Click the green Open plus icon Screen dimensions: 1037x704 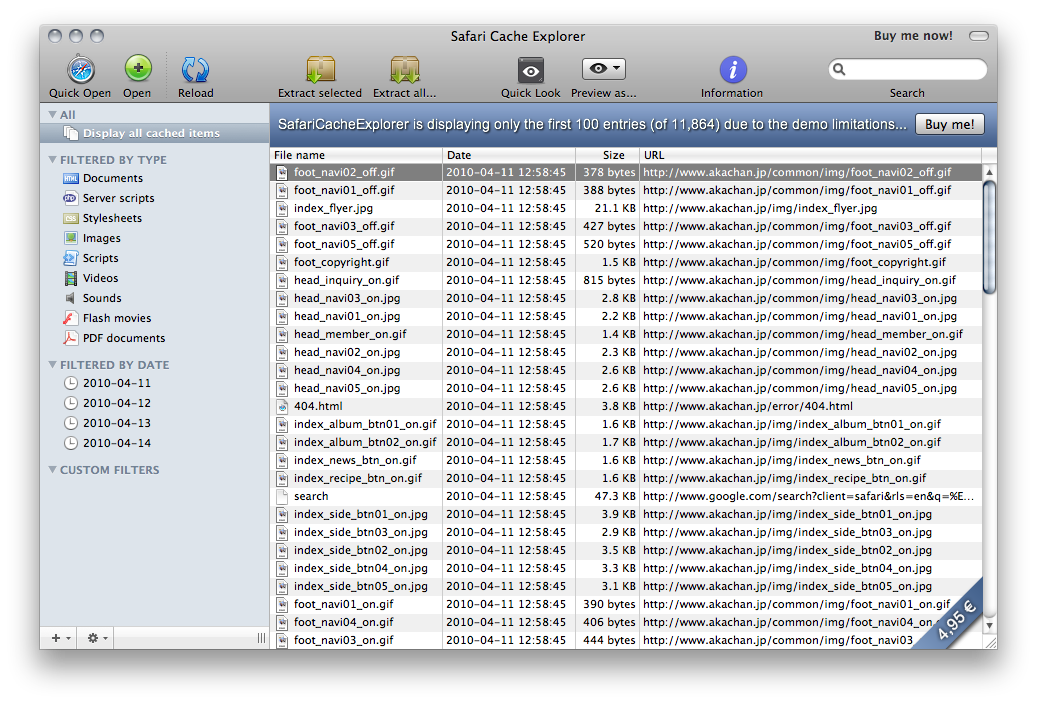[x=138, y=68]
